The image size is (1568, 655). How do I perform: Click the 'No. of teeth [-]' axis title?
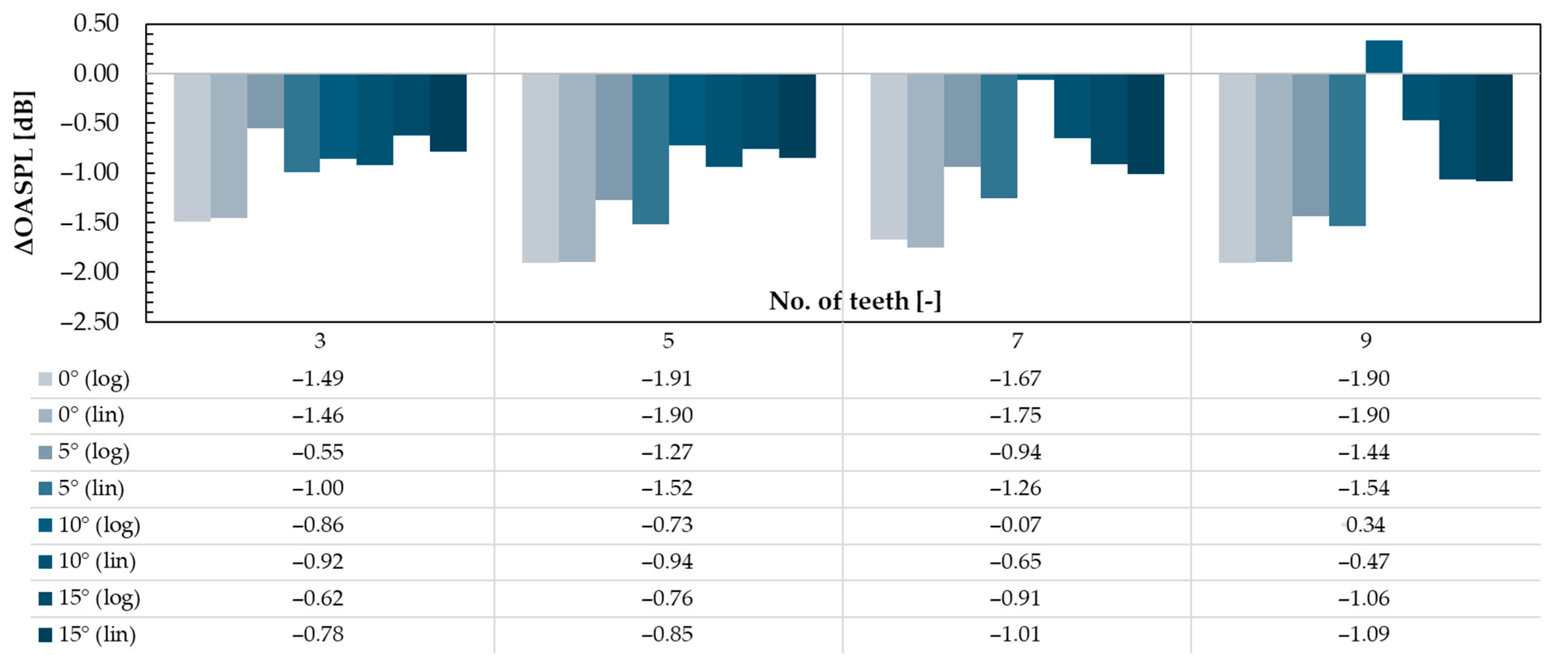855,301
